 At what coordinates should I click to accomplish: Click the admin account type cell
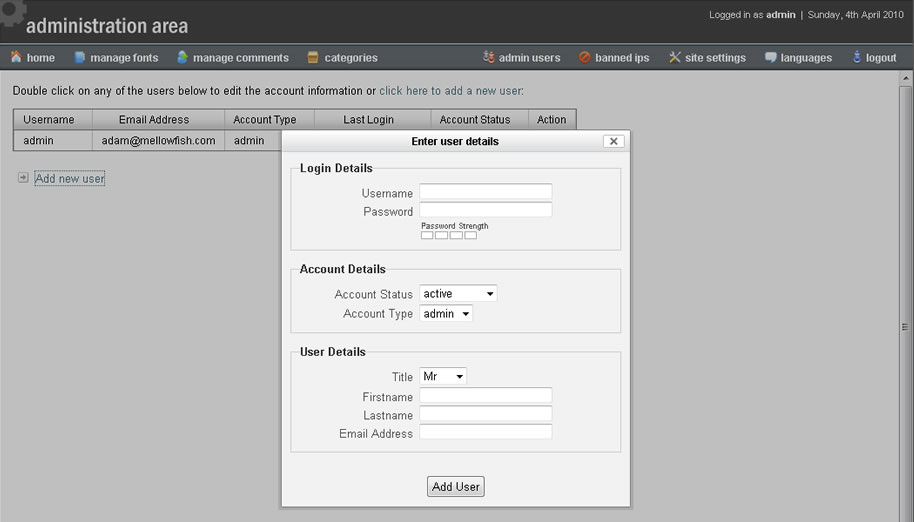pos(254,140)
